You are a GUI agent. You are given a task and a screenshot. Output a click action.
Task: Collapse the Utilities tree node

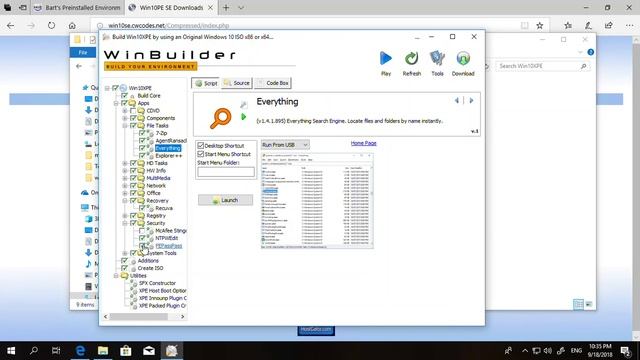116,276
